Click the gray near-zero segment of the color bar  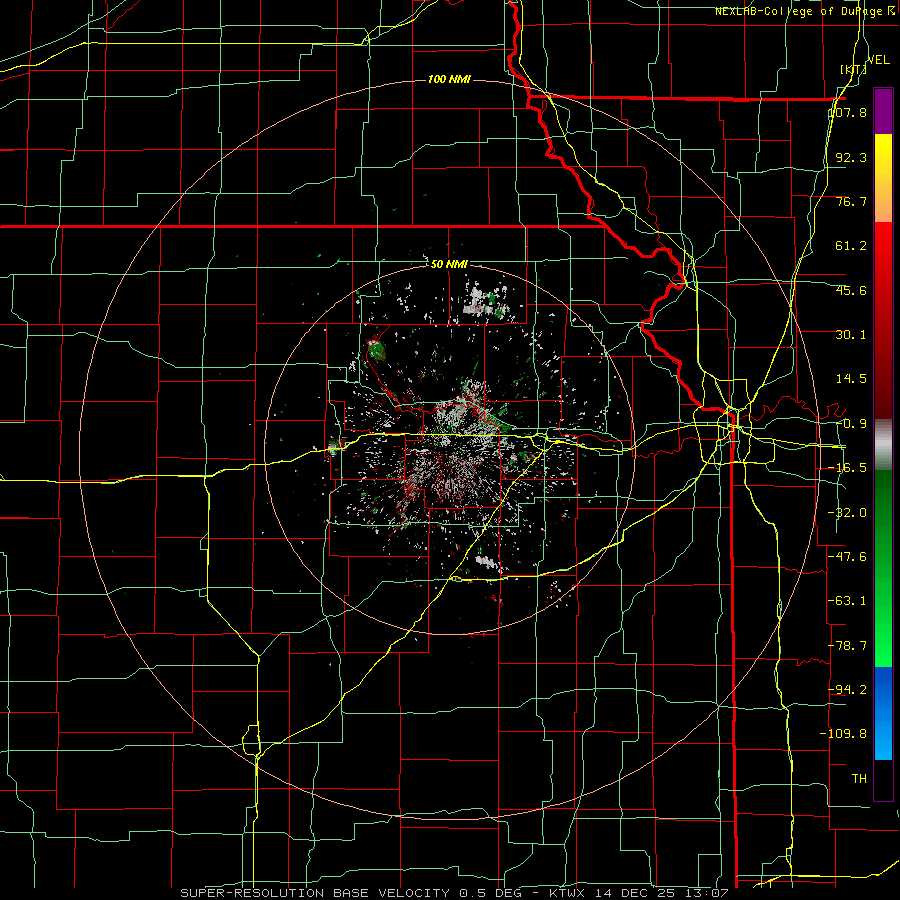(x=883, y=444)
